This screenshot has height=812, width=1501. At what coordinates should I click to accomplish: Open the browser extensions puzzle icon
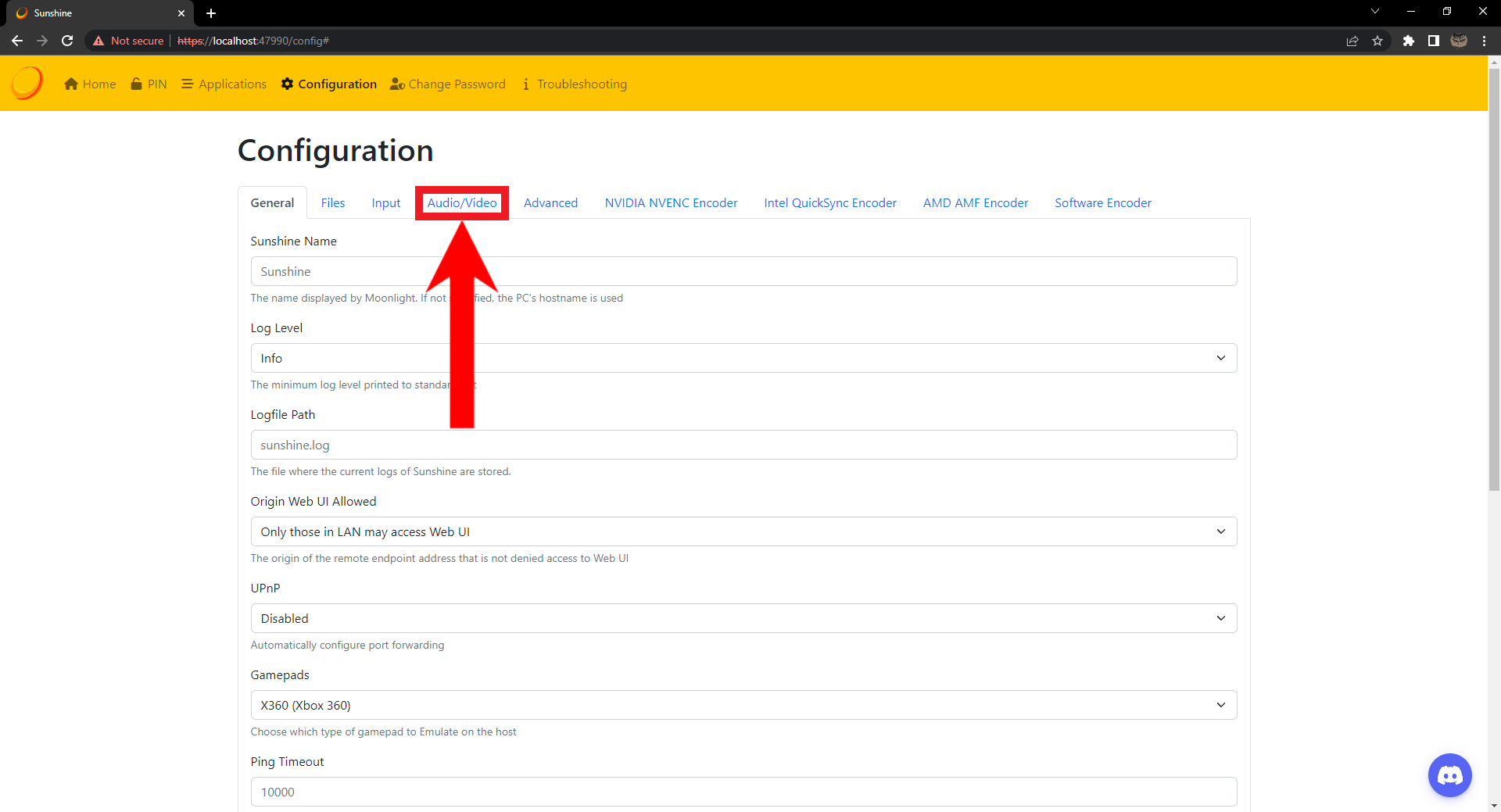pyautogui.click(x=1409, y=41)
